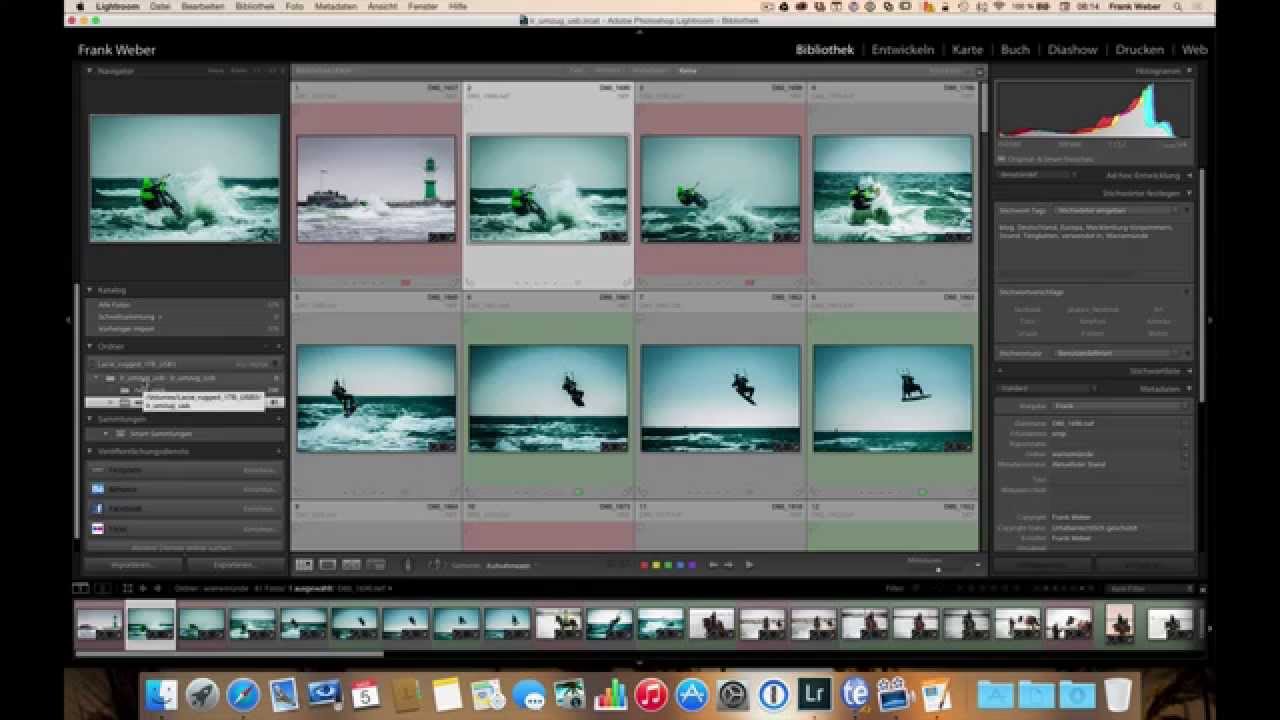Open the Flickr publish service icon
Image resolution: width=1280 pixels, height=720 pixels.
98,528
